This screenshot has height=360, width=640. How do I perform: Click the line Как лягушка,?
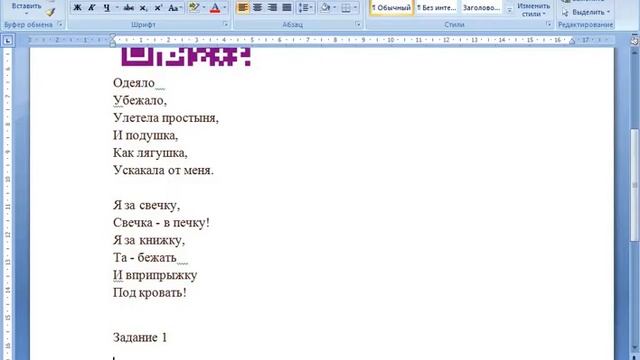point(150,153)
